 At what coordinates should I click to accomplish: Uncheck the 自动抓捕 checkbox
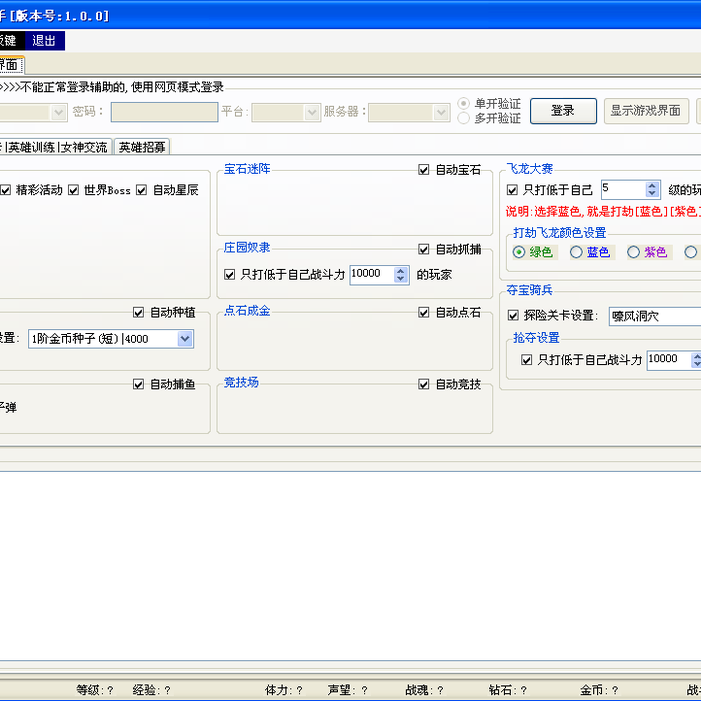point(423,249)
